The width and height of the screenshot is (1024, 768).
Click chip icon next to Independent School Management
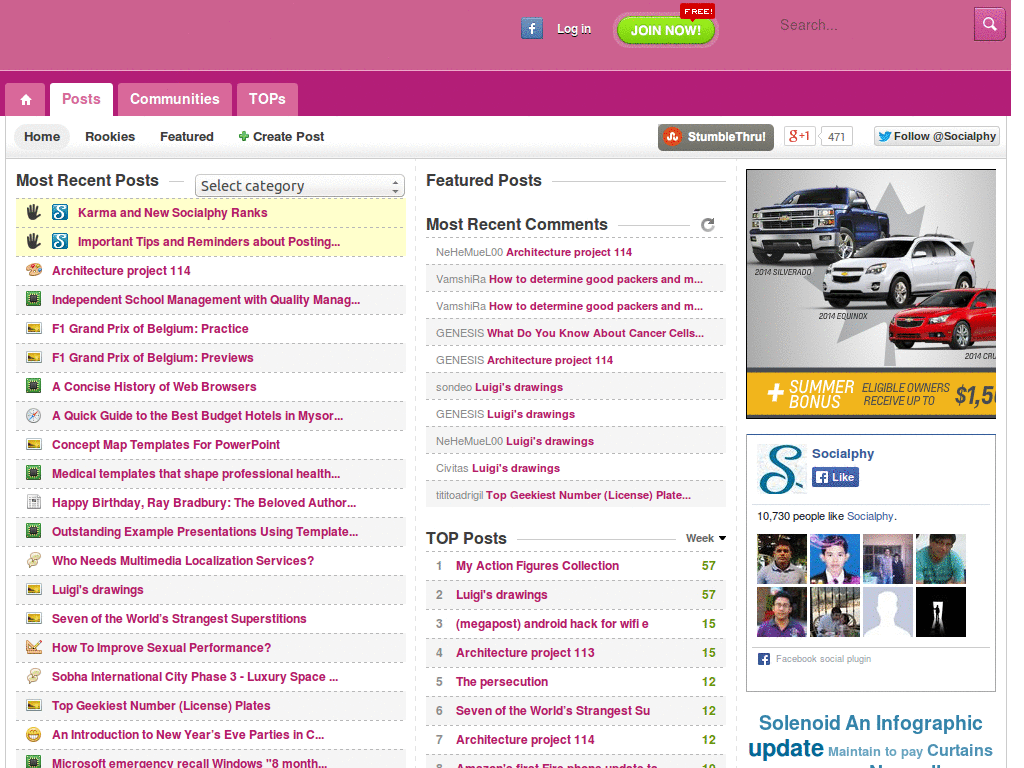33,299
